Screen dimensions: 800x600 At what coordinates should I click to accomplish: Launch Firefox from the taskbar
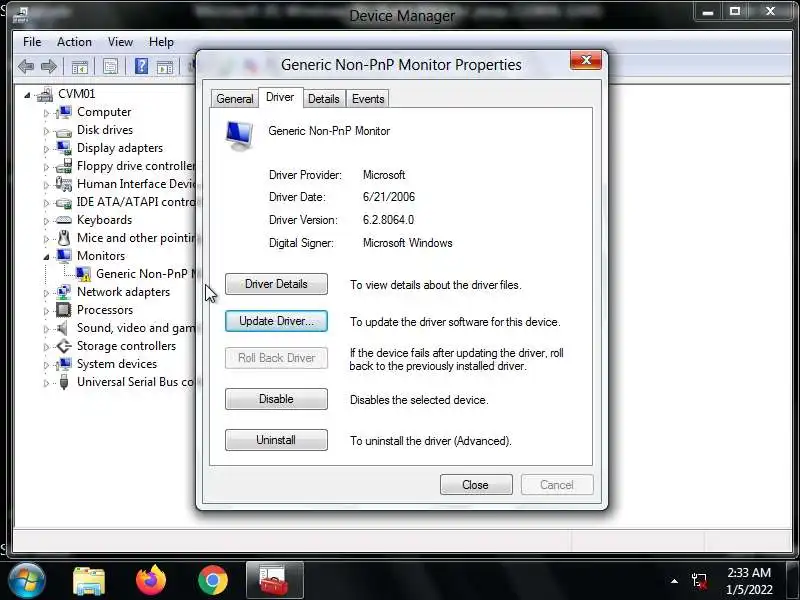151,580
